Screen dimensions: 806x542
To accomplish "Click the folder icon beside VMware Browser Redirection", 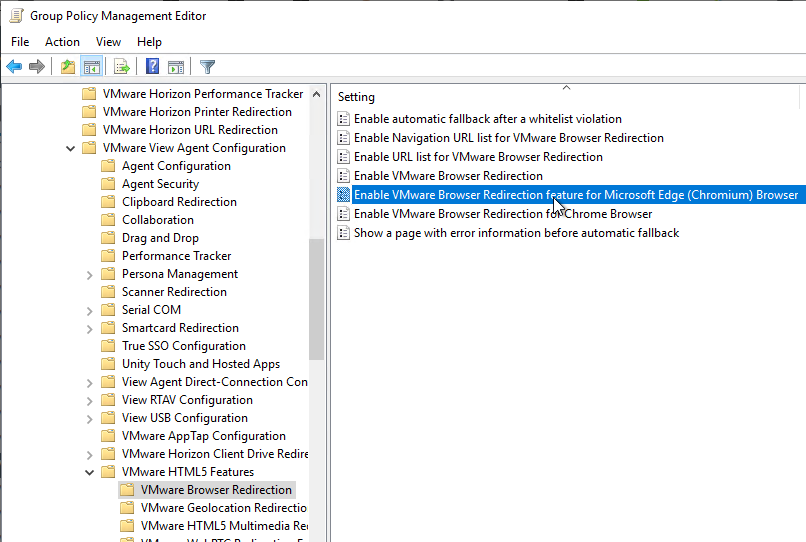I will point(127,490).
